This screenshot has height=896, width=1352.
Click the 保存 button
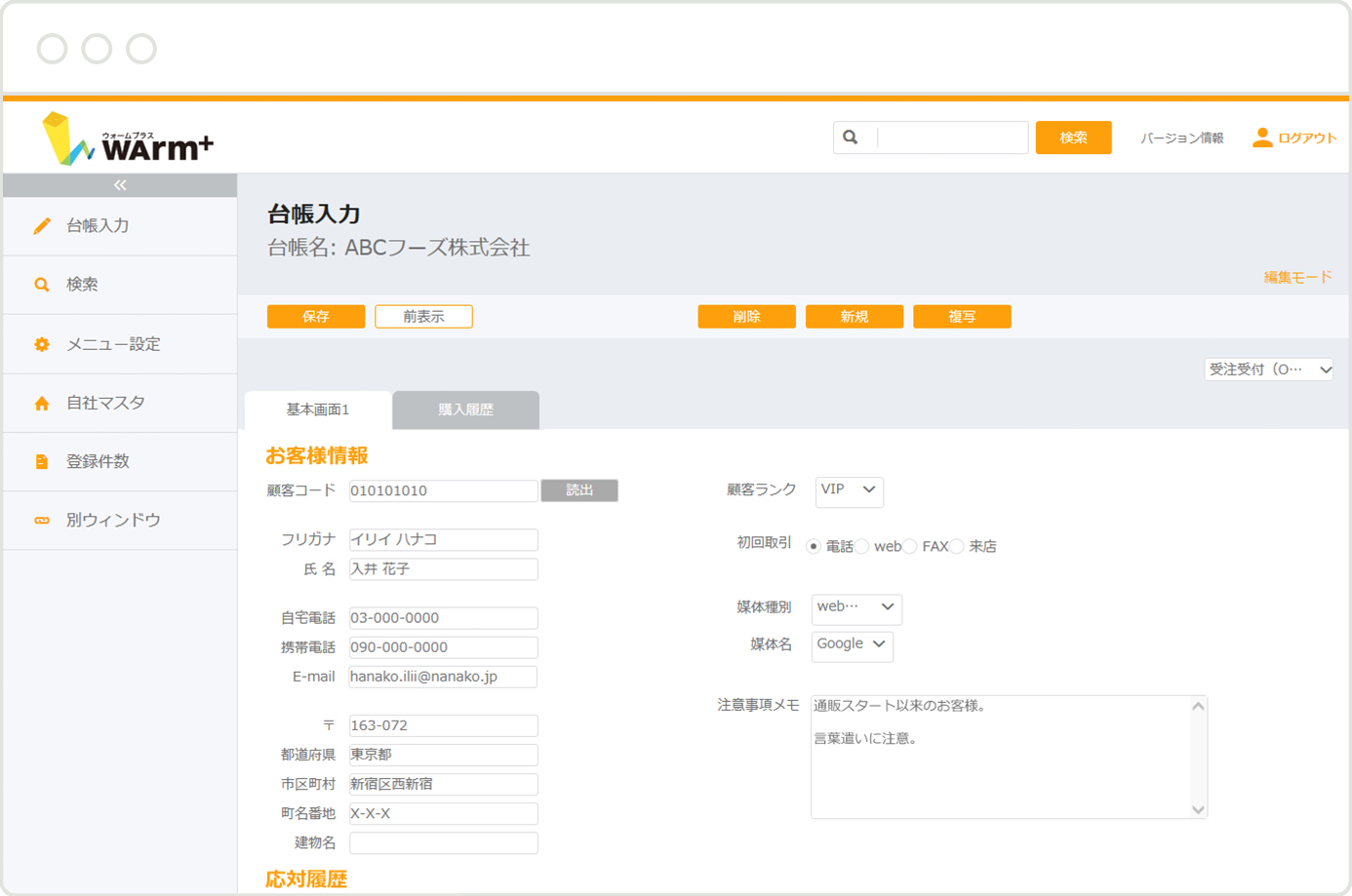(x=316, y=317)
